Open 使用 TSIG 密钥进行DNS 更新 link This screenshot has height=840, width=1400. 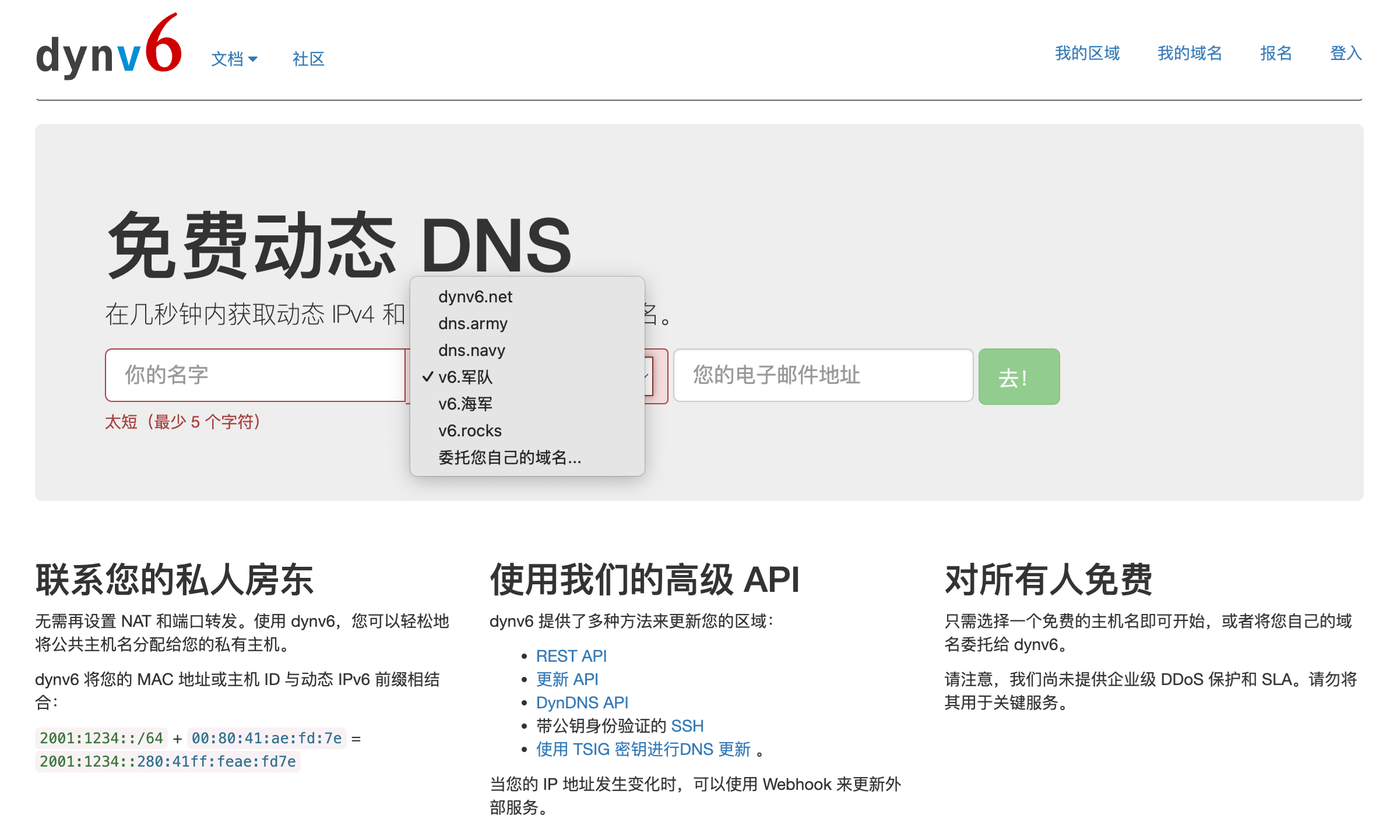[x=643, y=749]
